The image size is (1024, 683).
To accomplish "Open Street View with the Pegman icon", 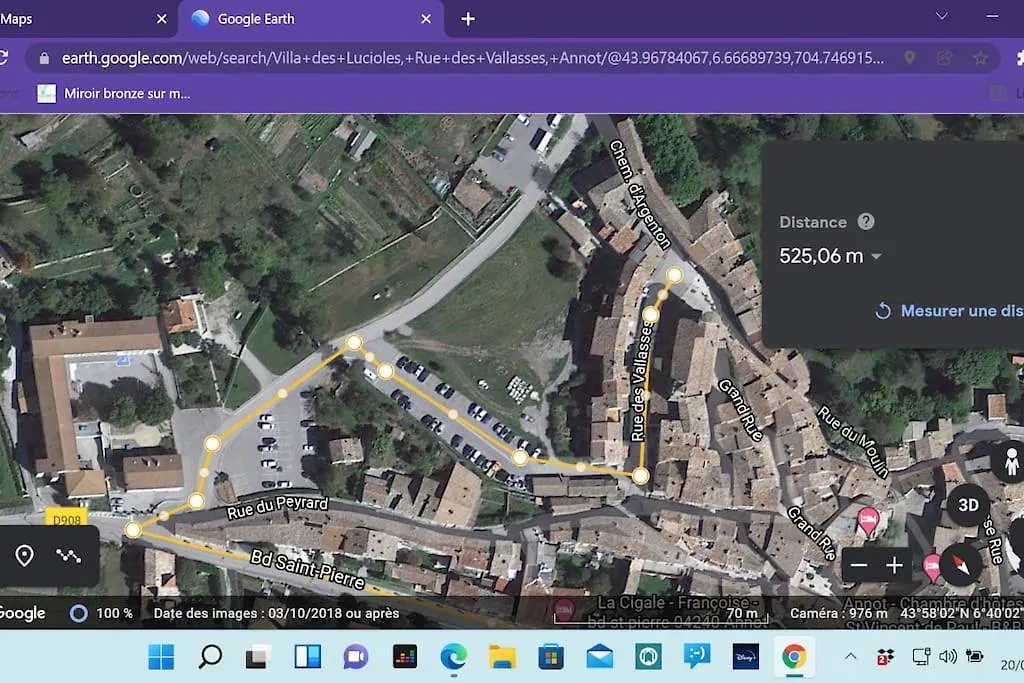I will pos(1008,463).
